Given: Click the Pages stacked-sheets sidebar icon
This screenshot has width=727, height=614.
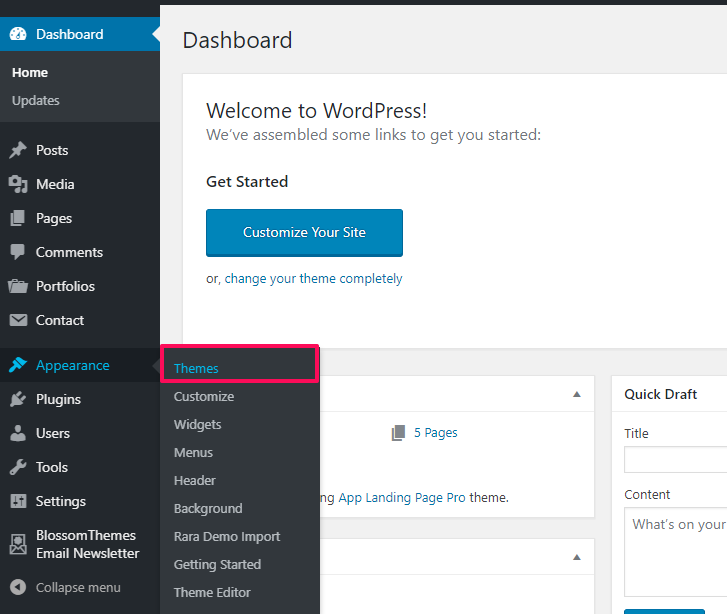Looking at the screenshot, I should tap(18, 218).
